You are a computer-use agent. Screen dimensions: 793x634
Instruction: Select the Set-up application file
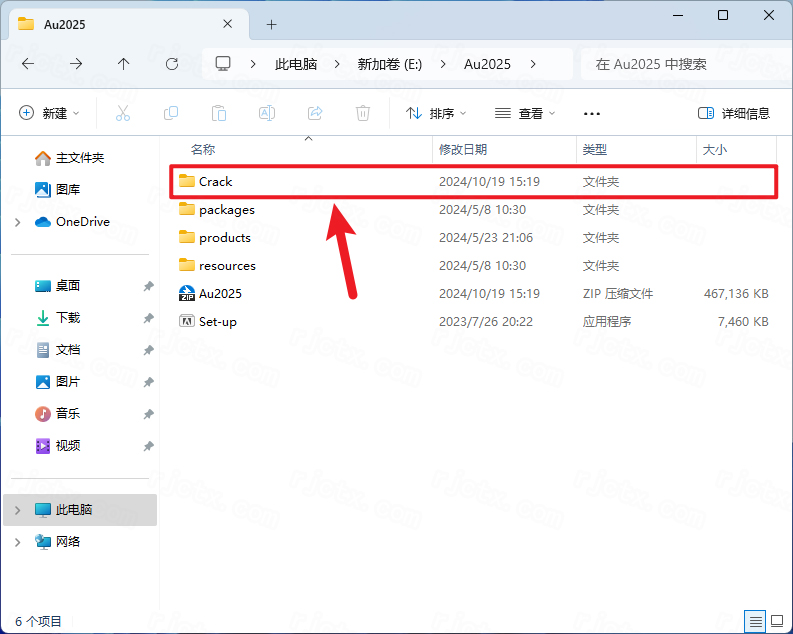[x=217, y=321]
